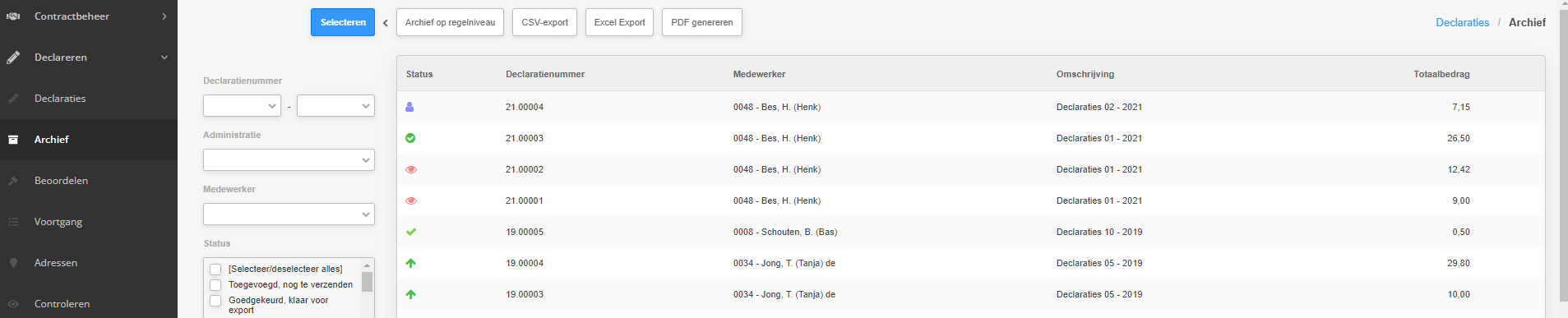The image size is (1568, 318).
Task: Check Goedgekeurd, klaar voor export status
Action: tap(215, 301)
